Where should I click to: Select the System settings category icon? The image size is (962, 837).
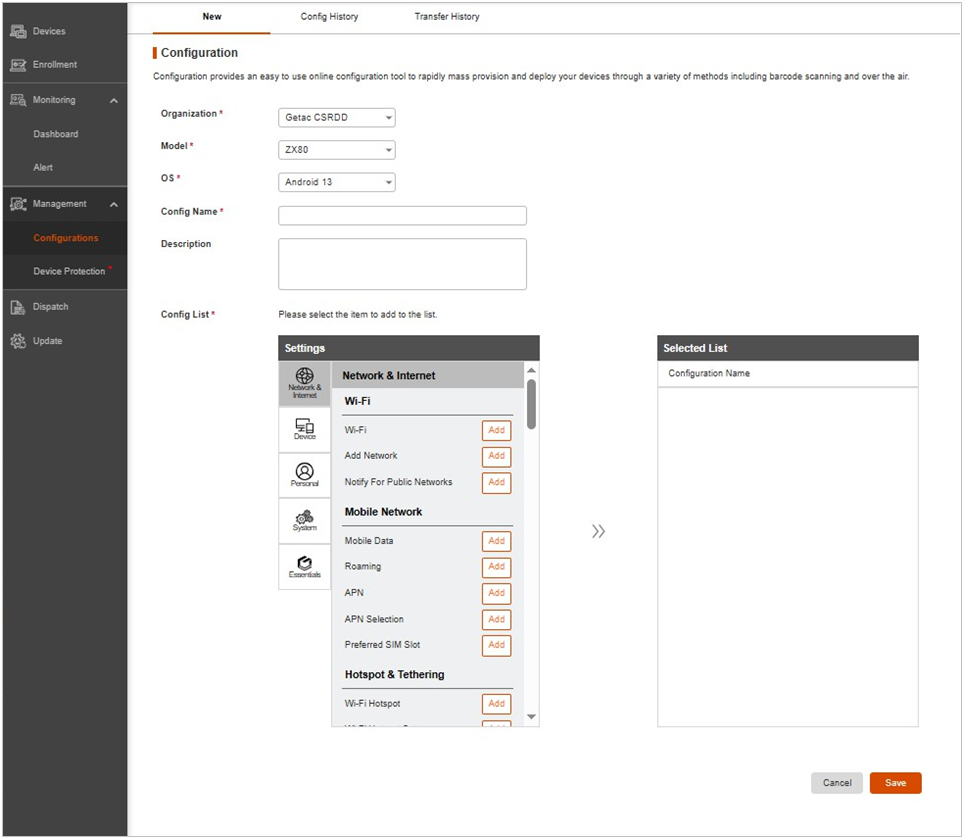pos(304,520)
